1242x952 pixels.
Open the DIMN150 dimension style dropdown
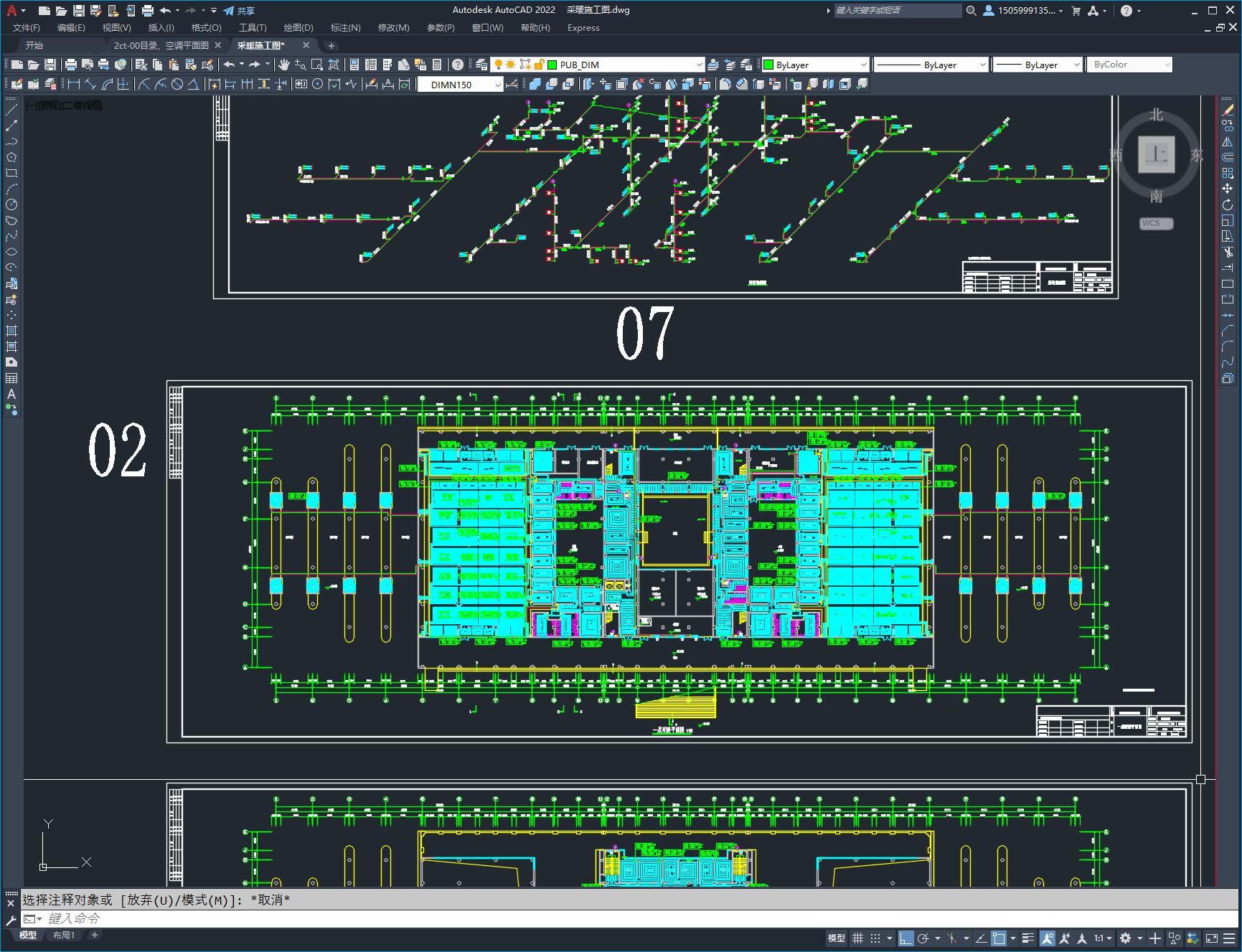click(x=460, y=85)
